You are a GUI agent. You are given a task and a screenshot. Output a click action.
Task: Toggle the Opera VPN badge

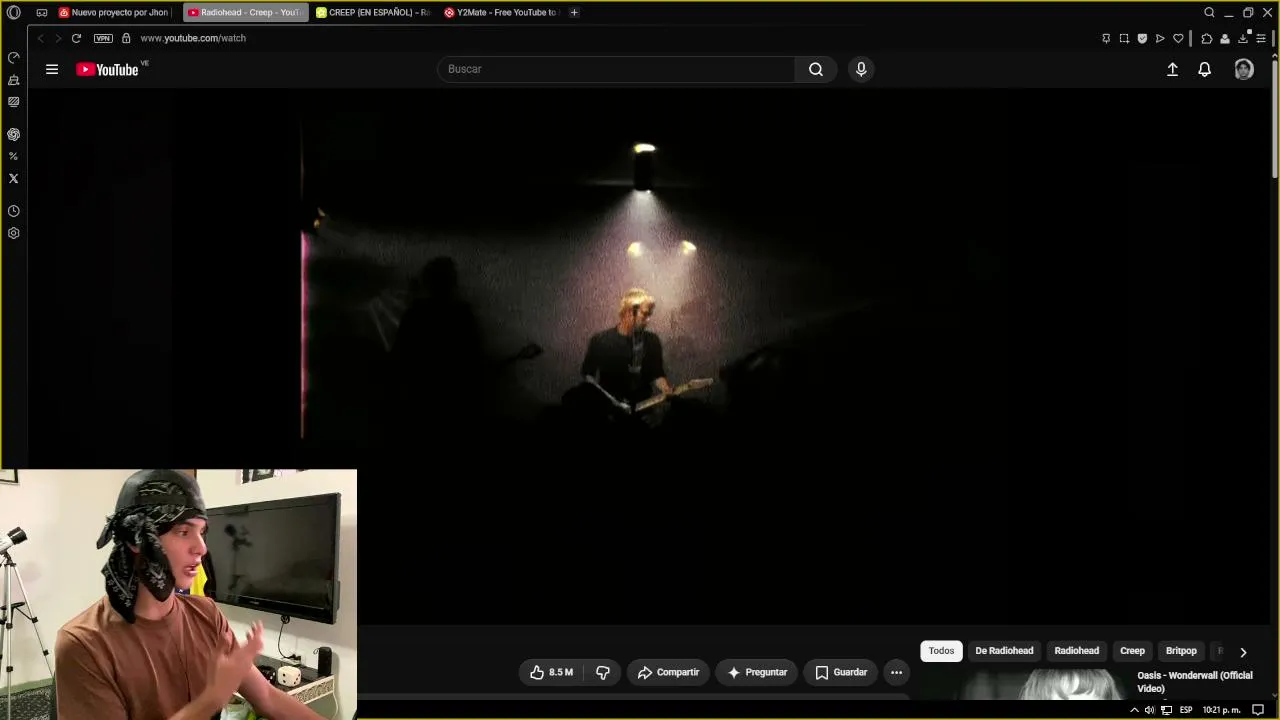click(x=103, y=38)
